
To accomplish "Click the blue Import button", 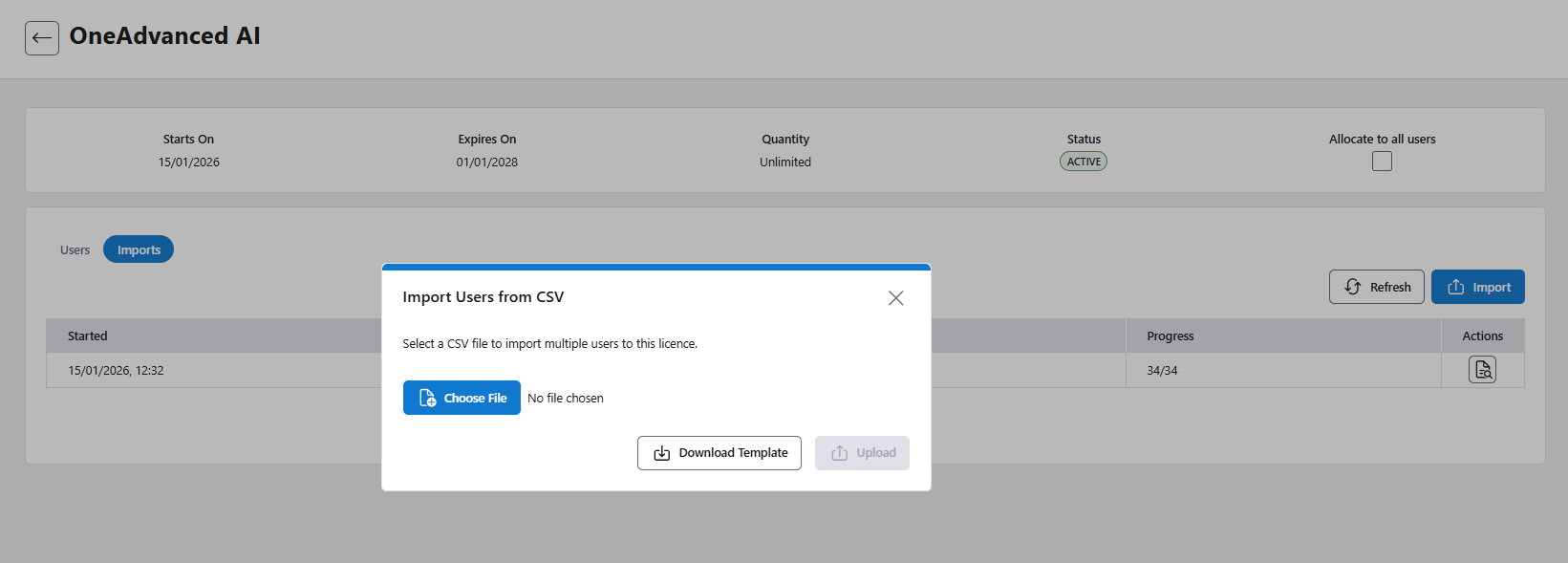I will coord(1477,287).
